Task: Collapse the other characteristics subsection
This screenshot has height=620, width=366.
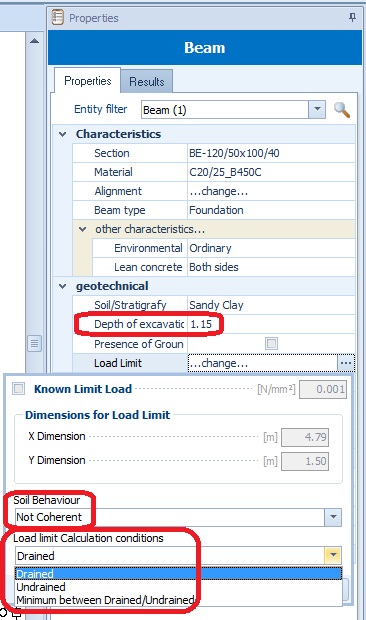Action: [83, 229]
